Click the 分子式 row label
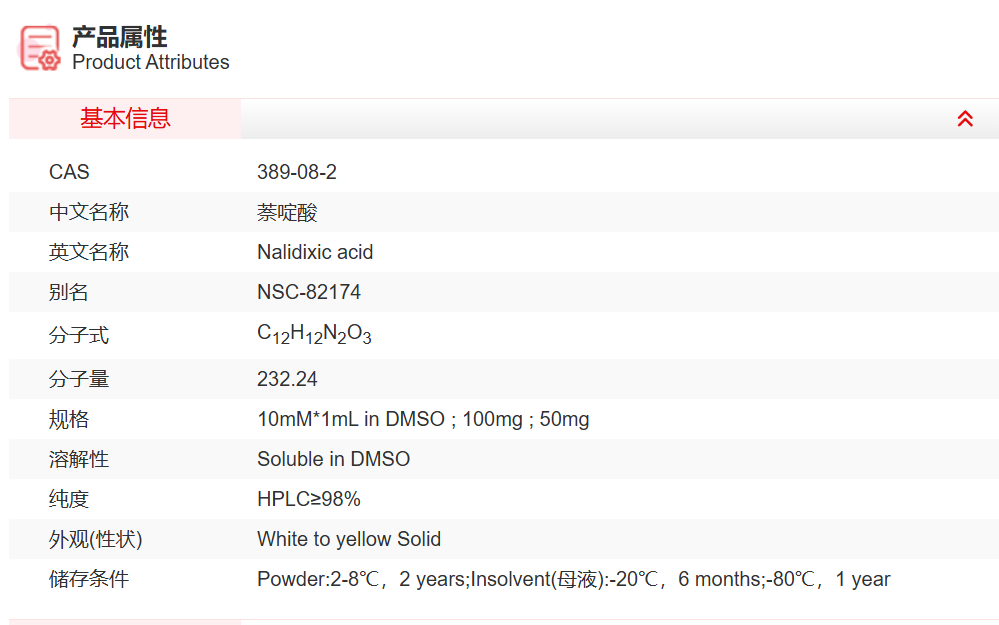The image size is (999, 625). coord(79,335)
